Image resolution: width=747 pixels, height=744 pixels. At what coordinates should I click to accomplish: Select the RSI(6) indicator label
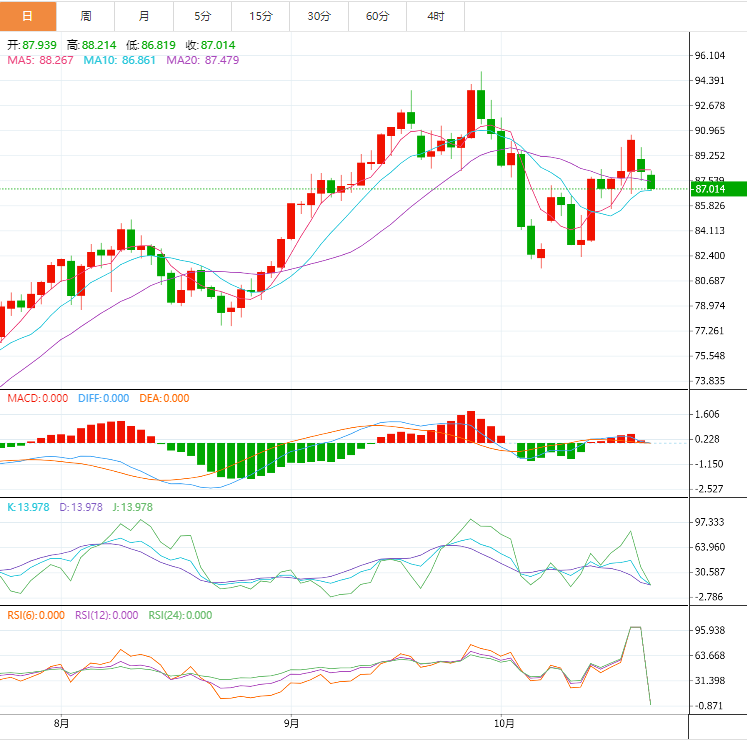(x=36, y=615)
